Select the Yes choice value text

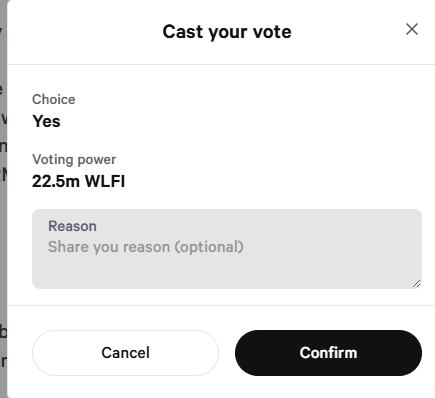click(46, 121)
